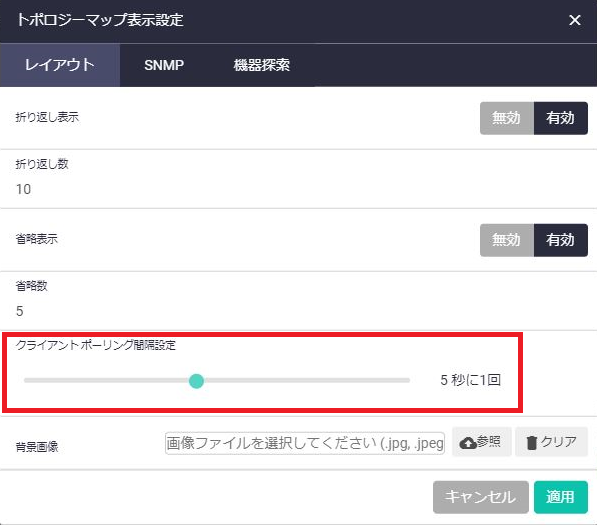The image size is (597, 525).
Task: Set 折り返し表示 to 有効
Action: (560, 118)
